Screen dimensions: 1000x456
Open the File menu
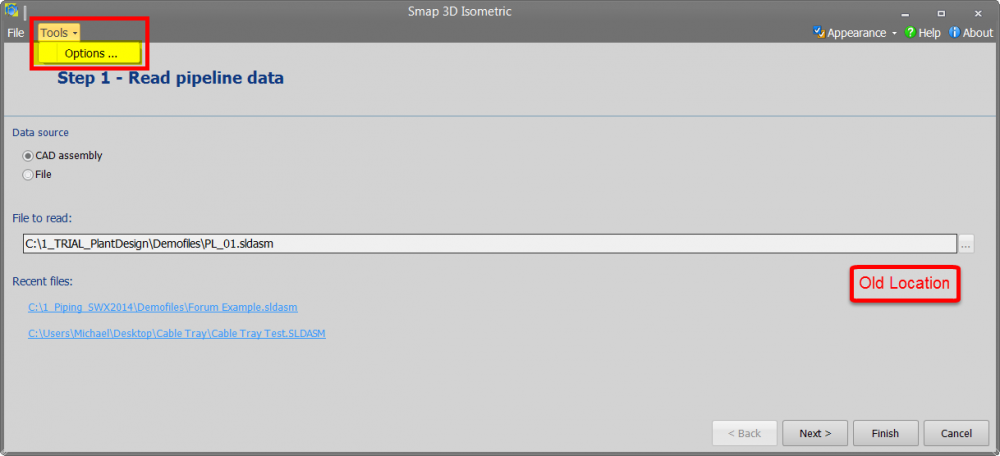[x=16, y=33]
